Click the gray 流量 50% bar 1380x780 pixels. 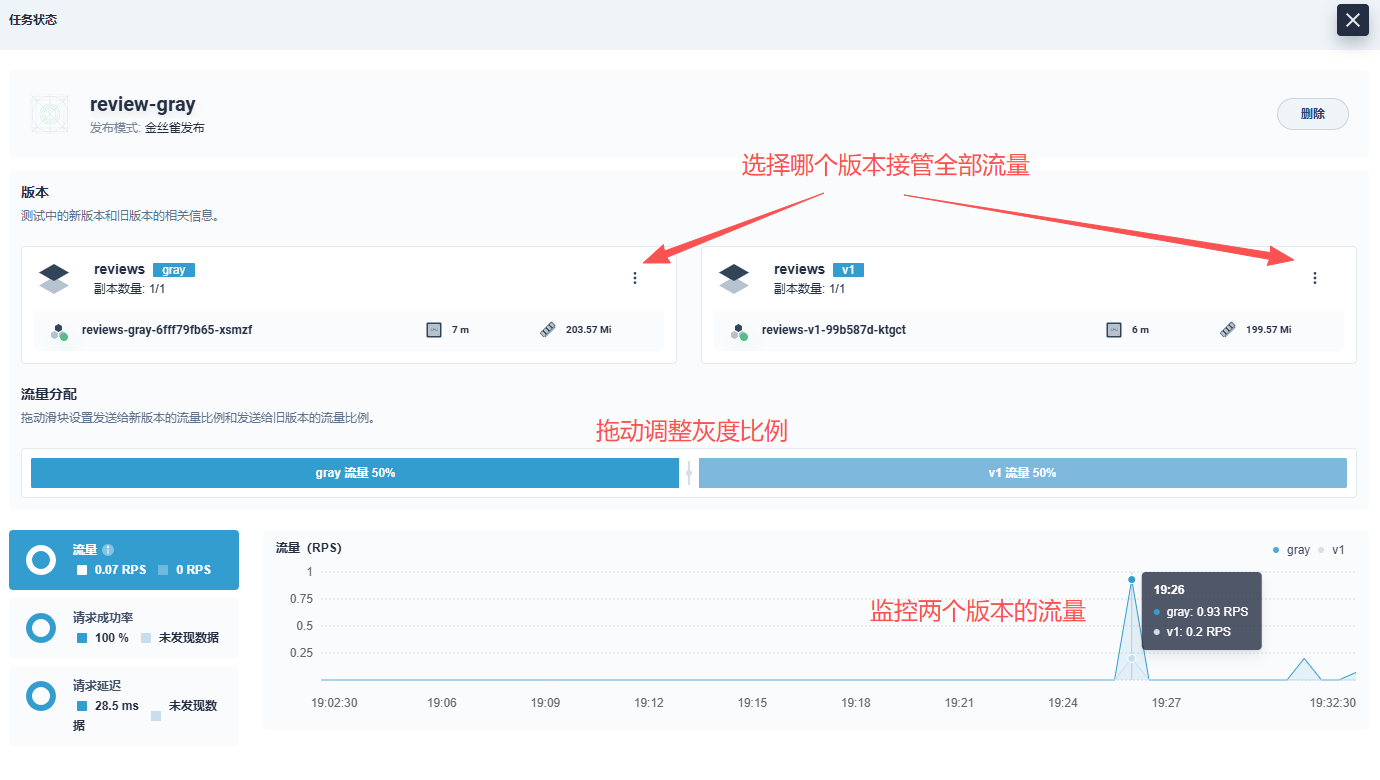click(x=355, y=473)
